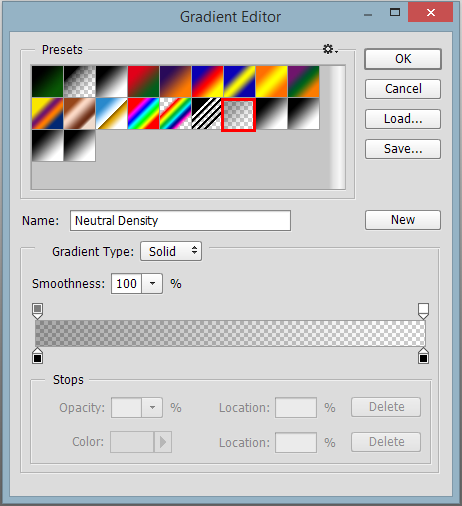Viewport: 462px width, 506px height.
Task: Minimize the Gradient Editor window
Action: point(368,15)
